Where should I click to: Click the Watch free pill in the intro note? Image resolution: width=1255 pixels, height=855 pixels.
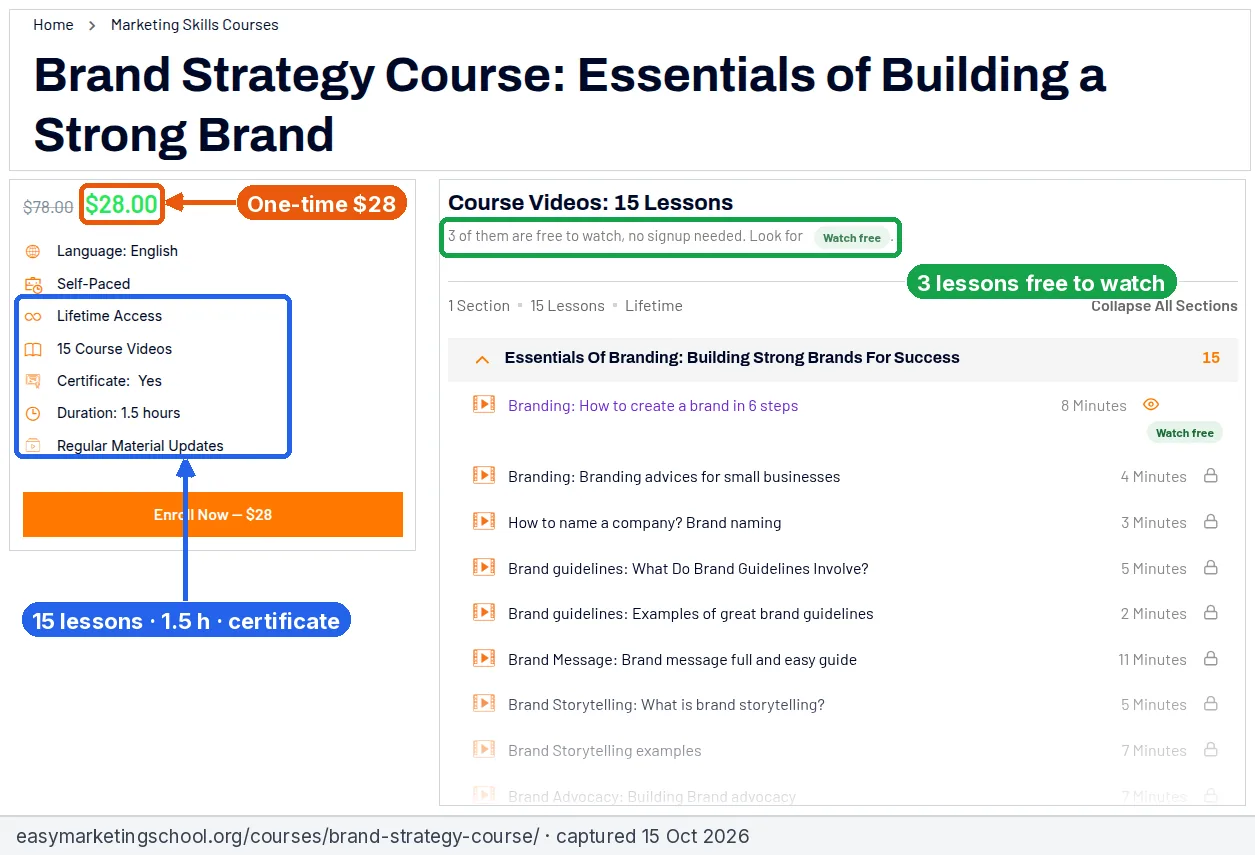click(x=852, y=238)
